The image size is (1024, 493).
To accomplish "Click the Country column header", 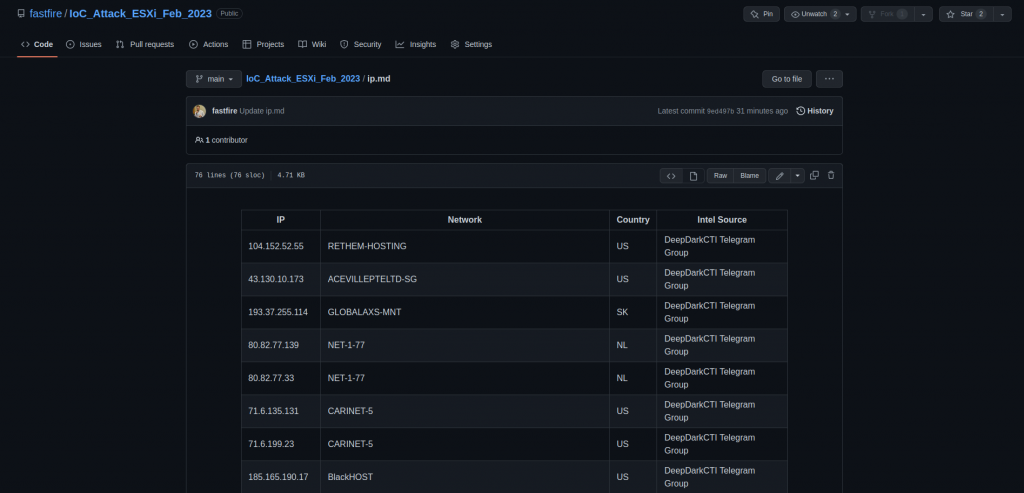I will (633, 220).
